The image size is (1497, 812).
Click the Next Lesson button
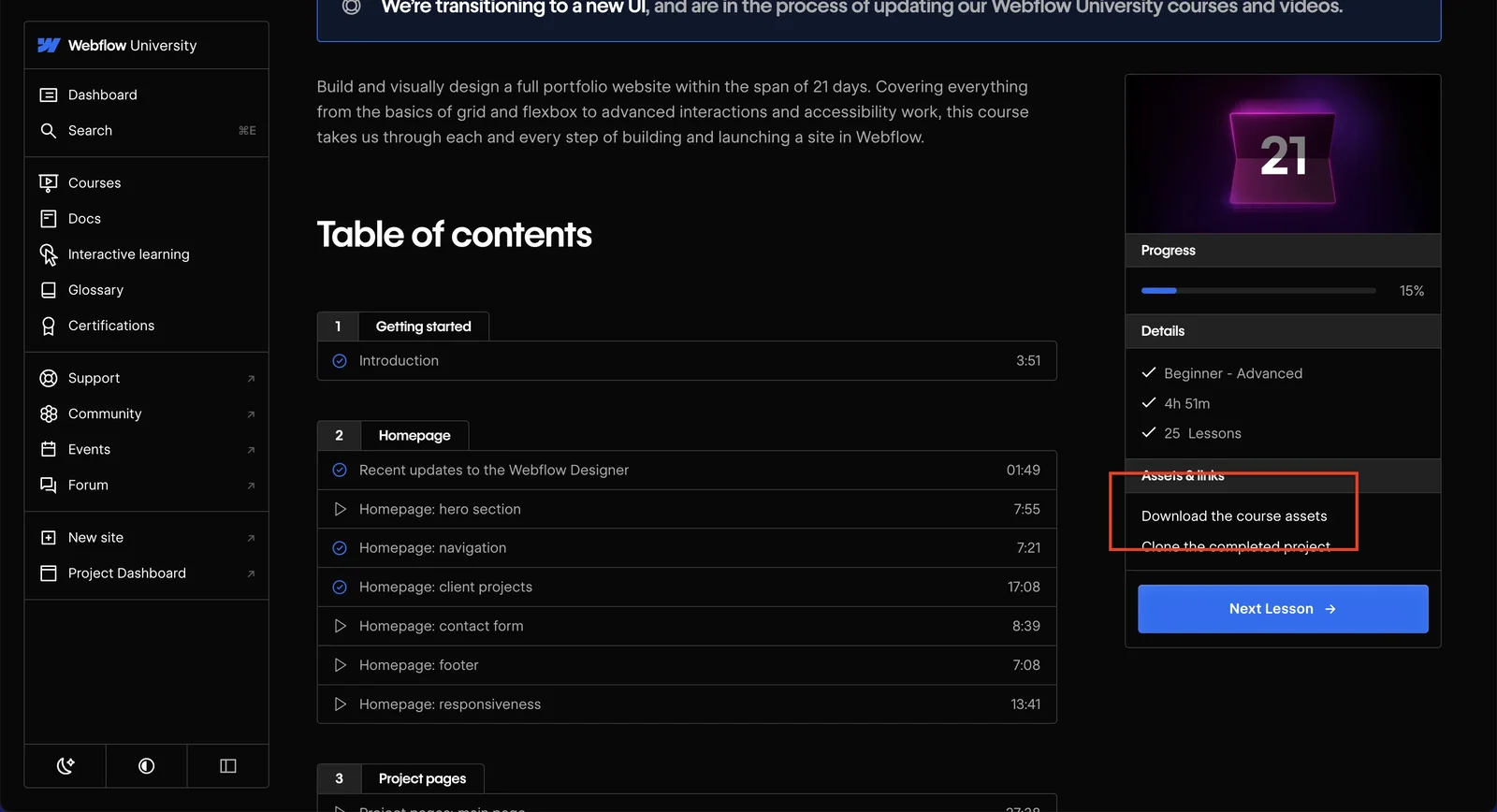pos(1283,609)
